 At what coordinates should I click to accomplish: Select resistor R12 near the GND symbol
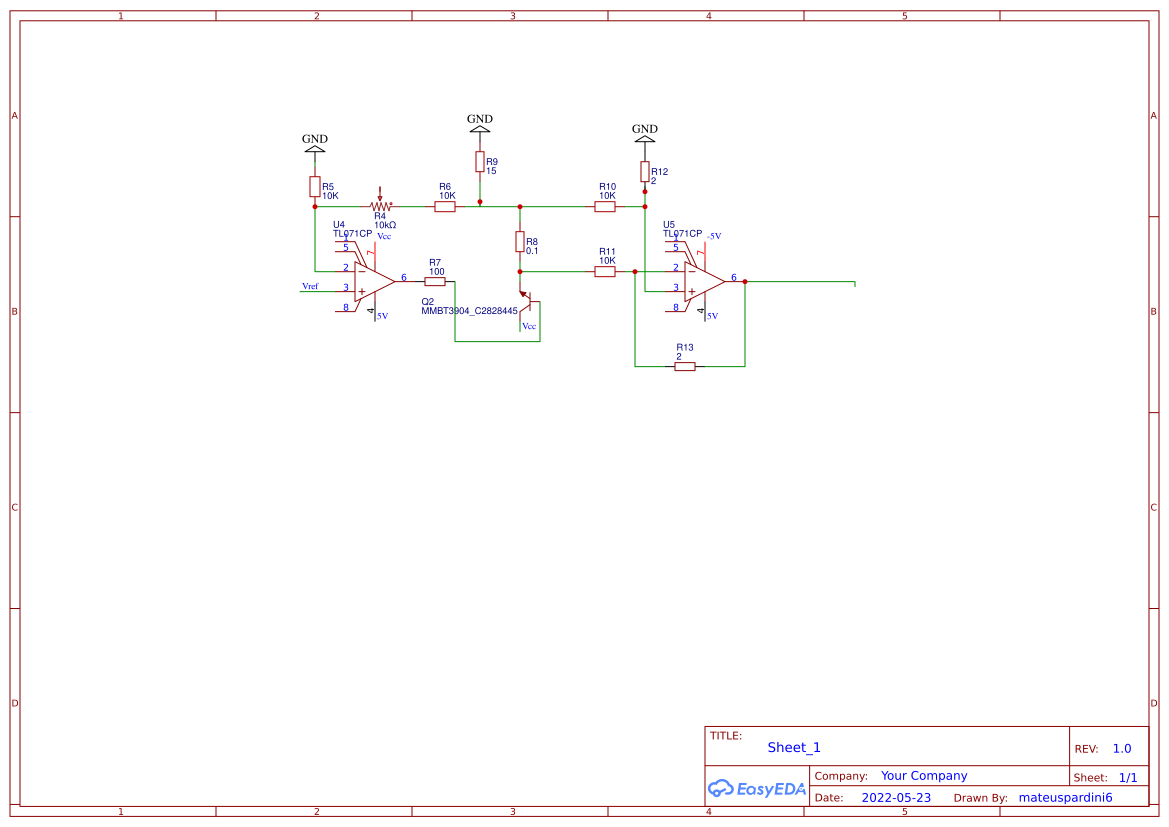coord(645,171)
